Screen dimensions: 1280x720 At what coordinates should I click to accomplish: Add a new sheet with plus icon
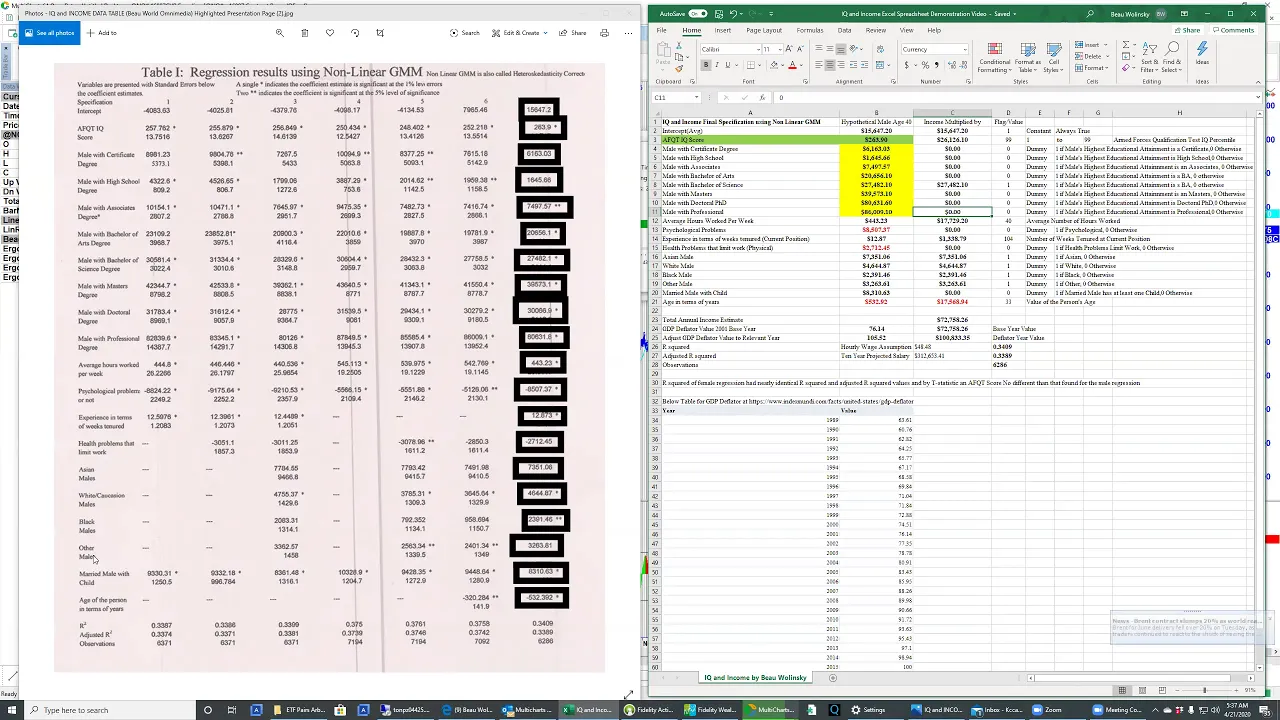pyautogui.click(x=833, y=678)
